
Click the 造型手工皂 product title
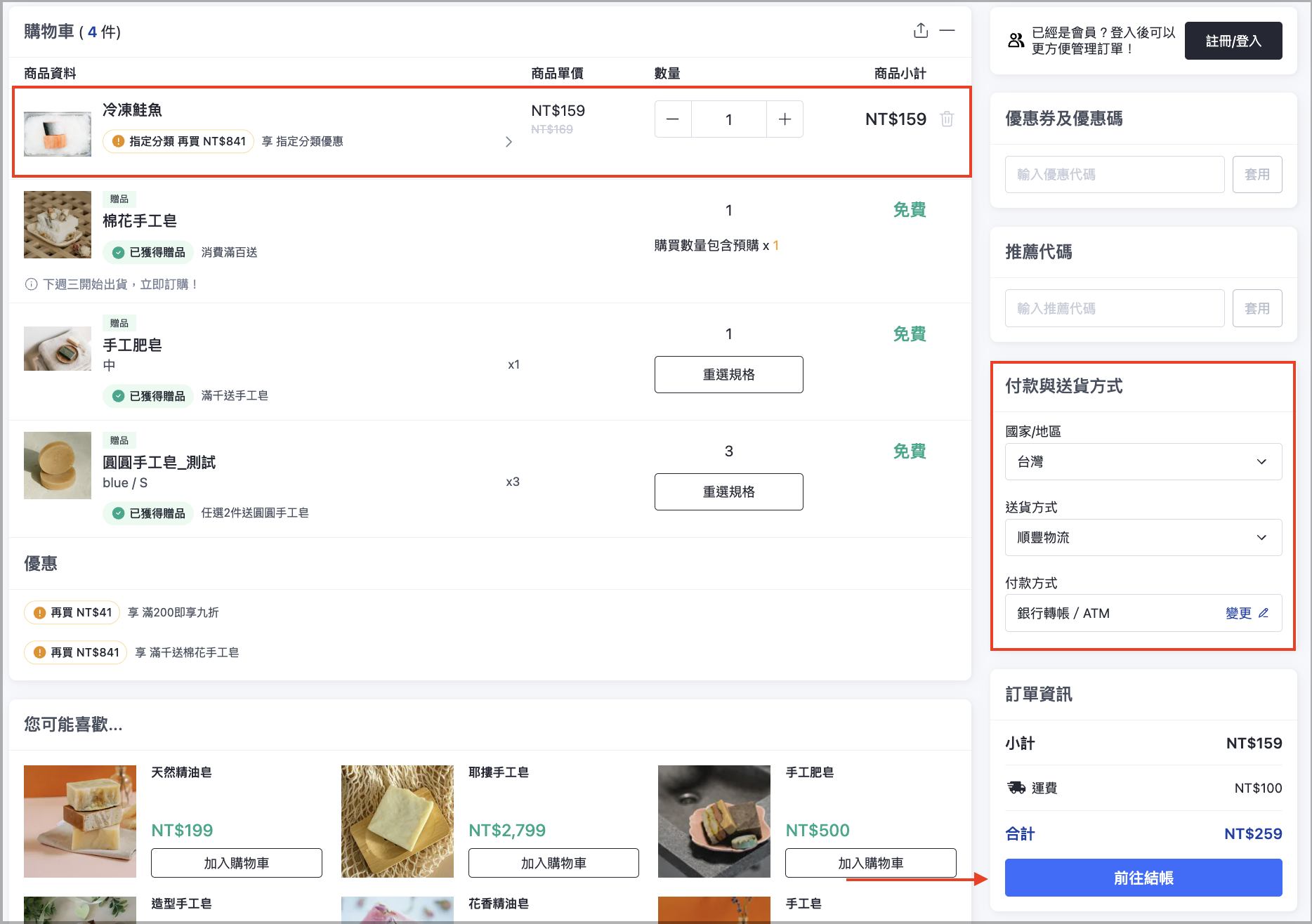181,904
